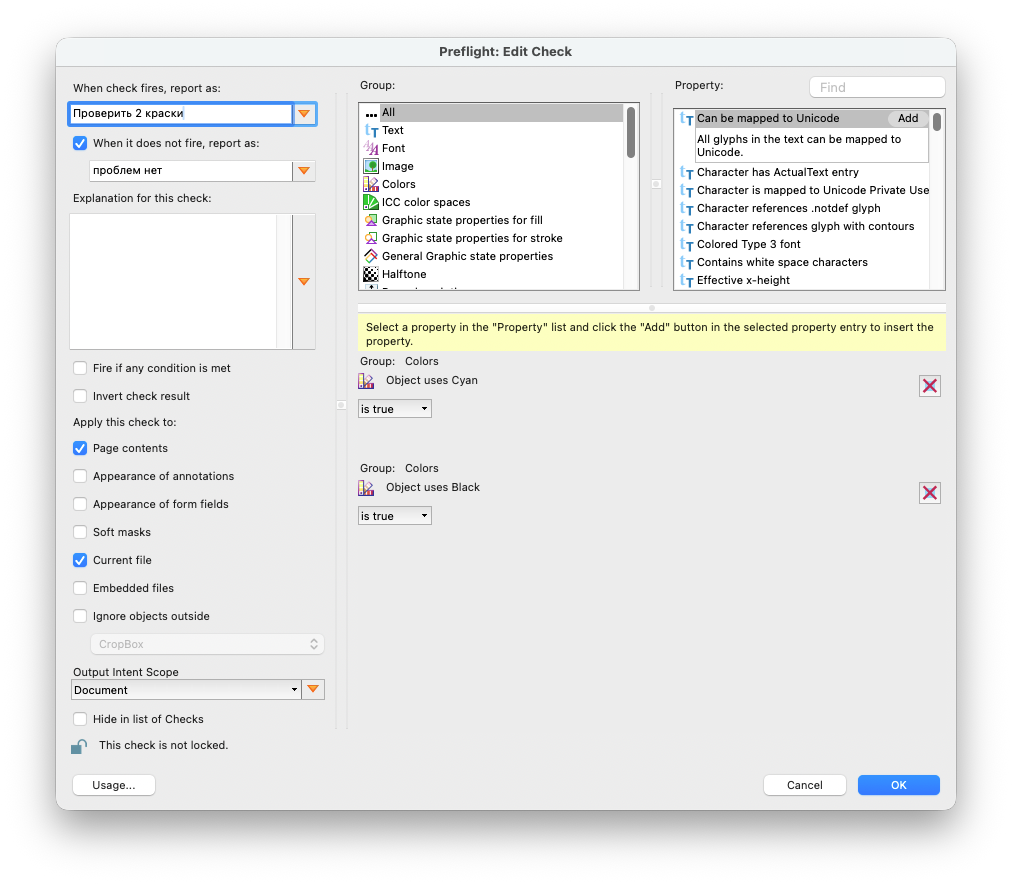Click General Graphic state properties icon
The height and width of the screenshot is (884, 1012).
click(370, 257)
